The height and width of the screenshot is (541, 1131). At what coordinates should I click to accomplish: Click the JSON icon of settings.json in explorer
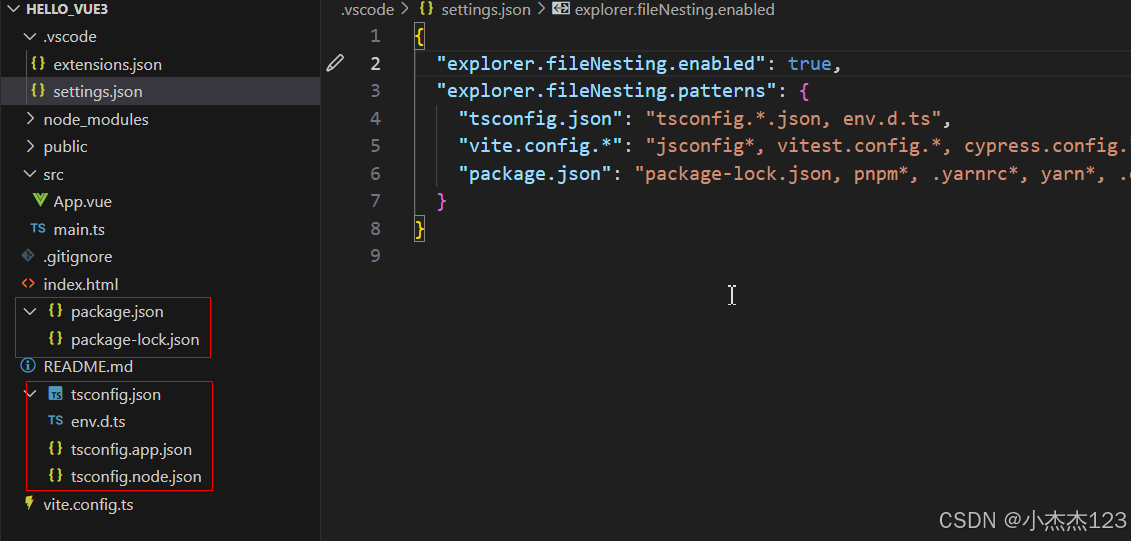[38, 92]
